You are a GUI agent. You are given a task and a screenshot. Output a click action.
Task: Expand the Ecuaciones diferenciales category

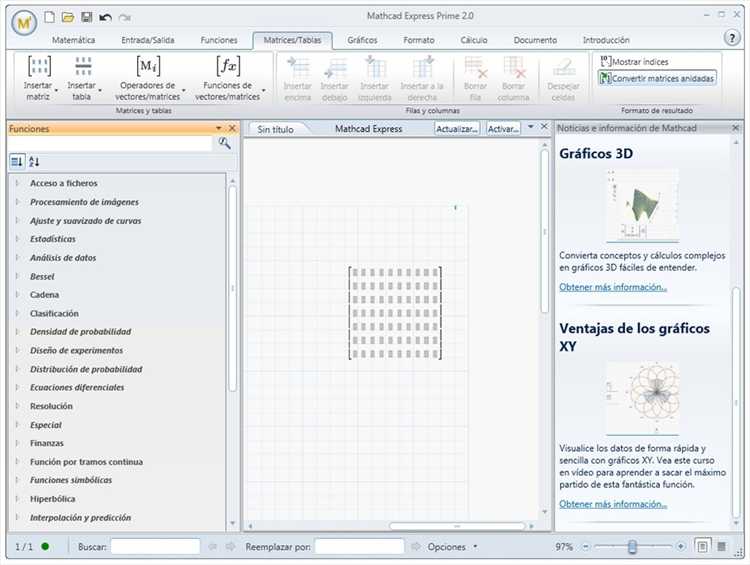(x=18, y=387)
